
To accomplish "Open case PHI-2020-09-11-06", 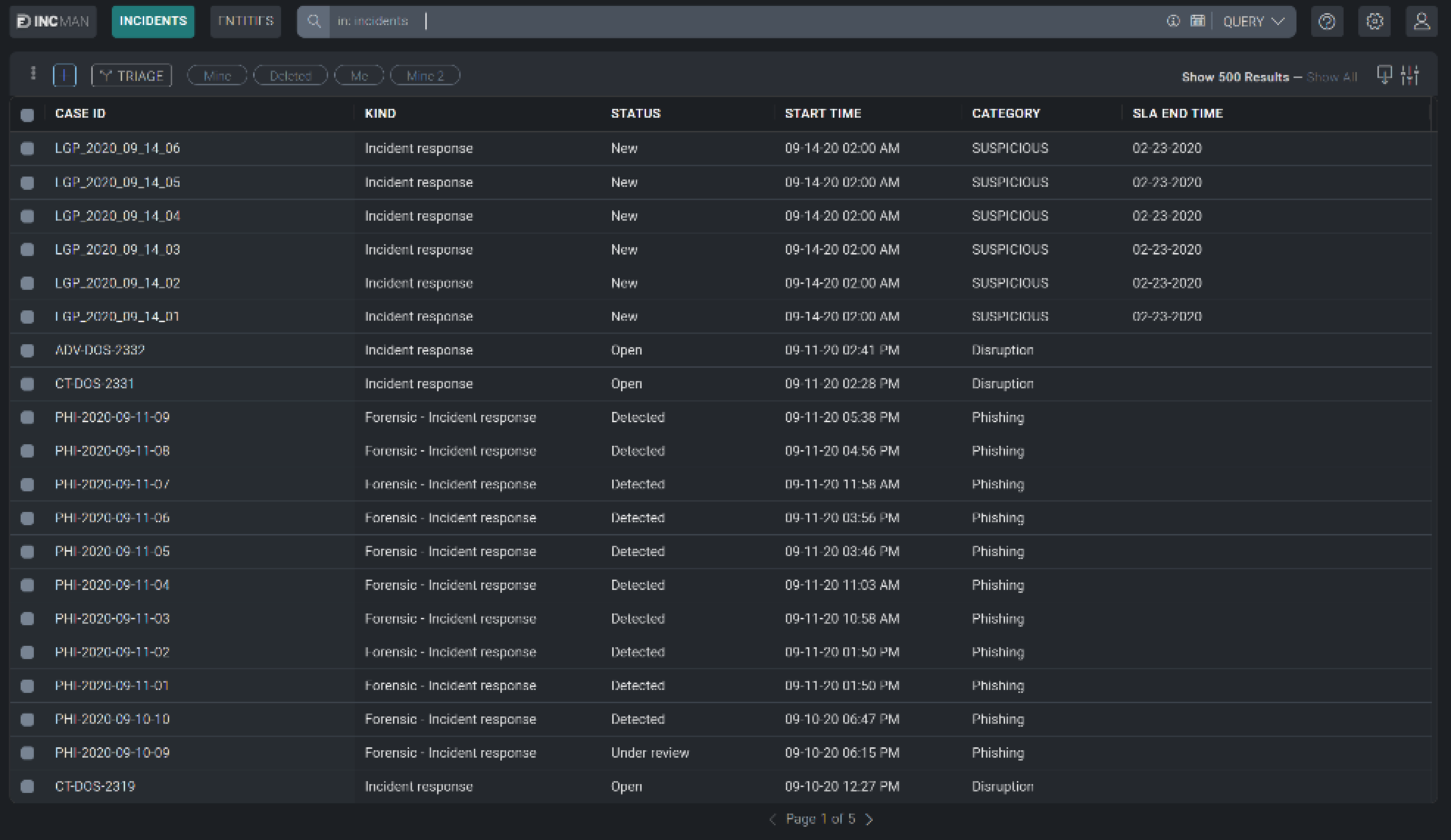I will coord(112,518).
